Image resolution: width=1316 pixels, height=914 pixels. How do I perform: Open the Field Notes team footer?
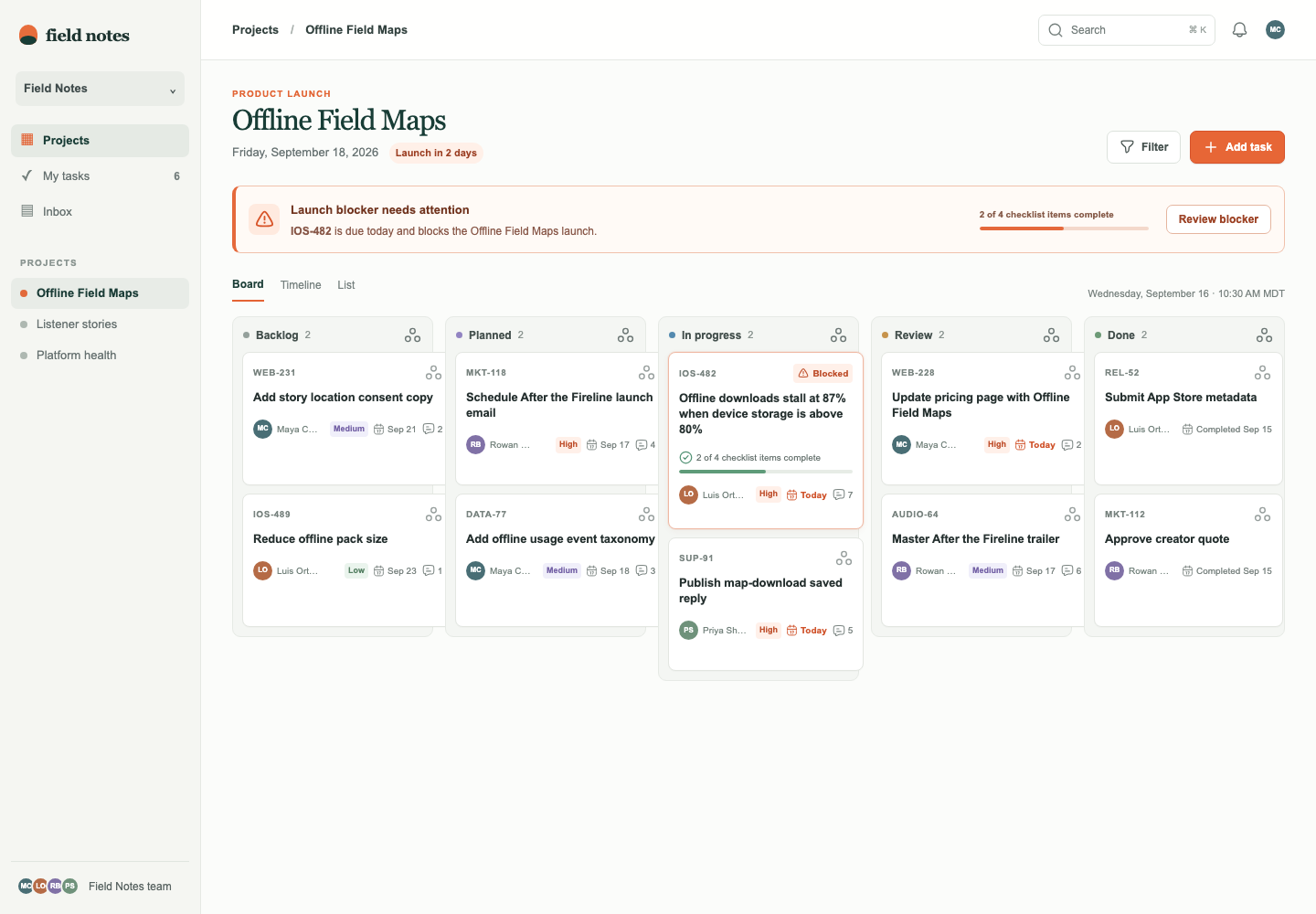(x=100, y=887)
